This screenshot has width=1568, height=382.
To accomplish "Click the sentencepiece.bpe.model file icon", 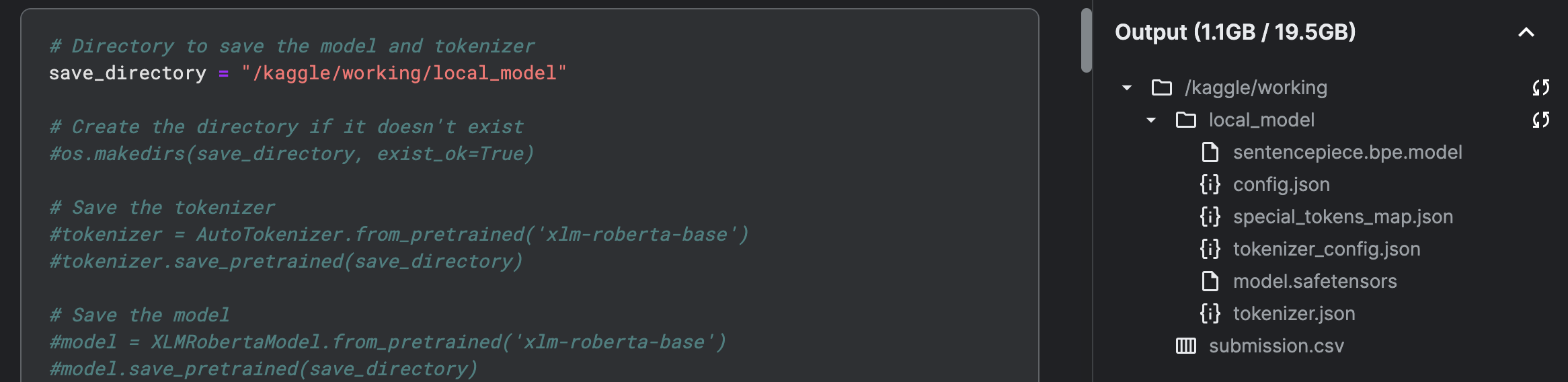I will click(x=1210, y=152).
